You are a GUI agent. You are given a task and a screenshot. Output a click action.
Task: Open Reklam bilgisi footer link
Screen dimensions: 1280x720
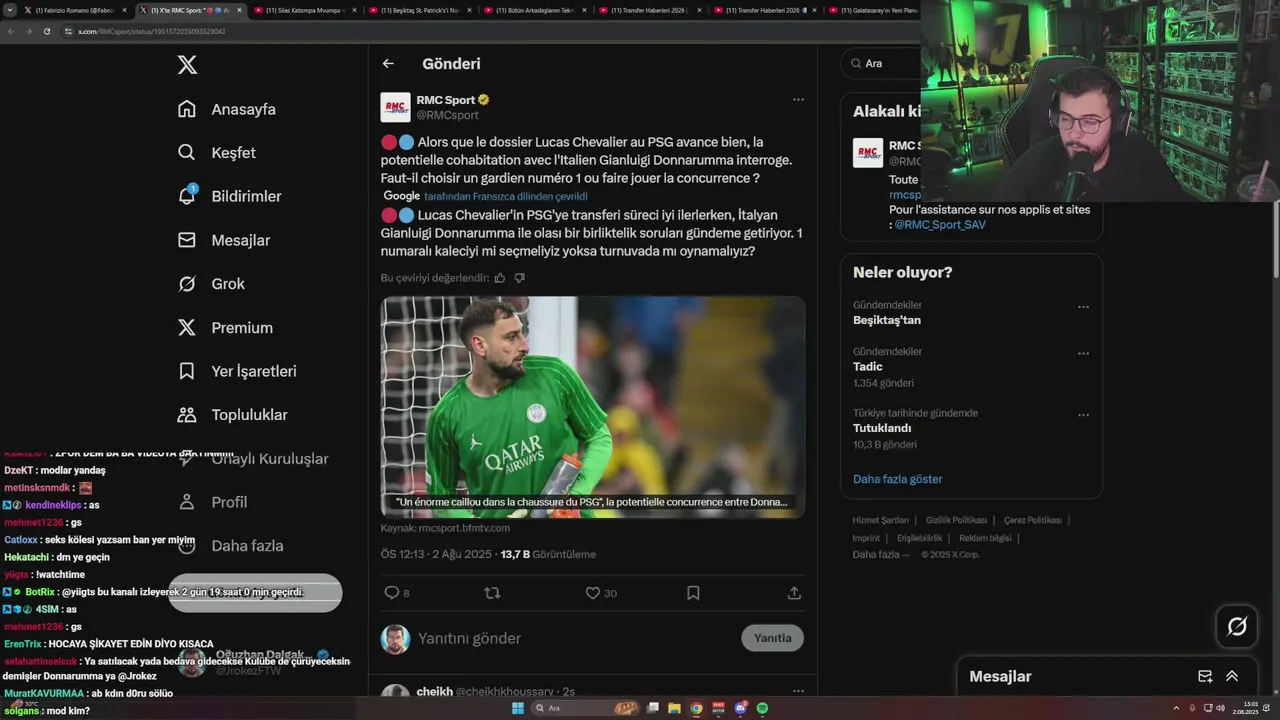point(985,538)
